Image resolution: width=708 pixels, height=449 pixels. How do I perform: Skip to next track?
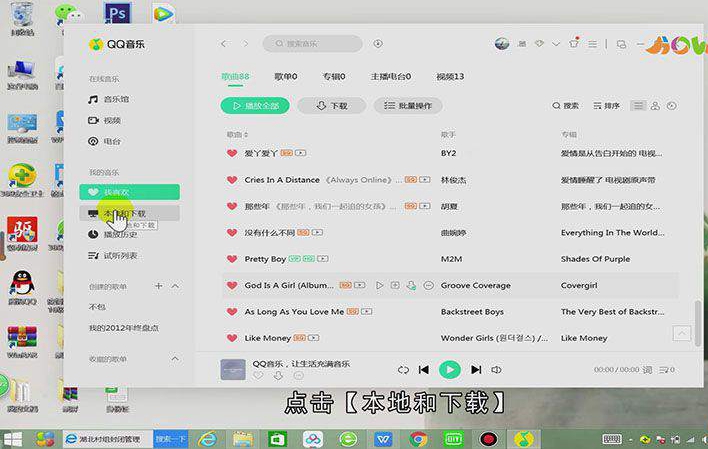pyautogui.click(x=476, y=370)
